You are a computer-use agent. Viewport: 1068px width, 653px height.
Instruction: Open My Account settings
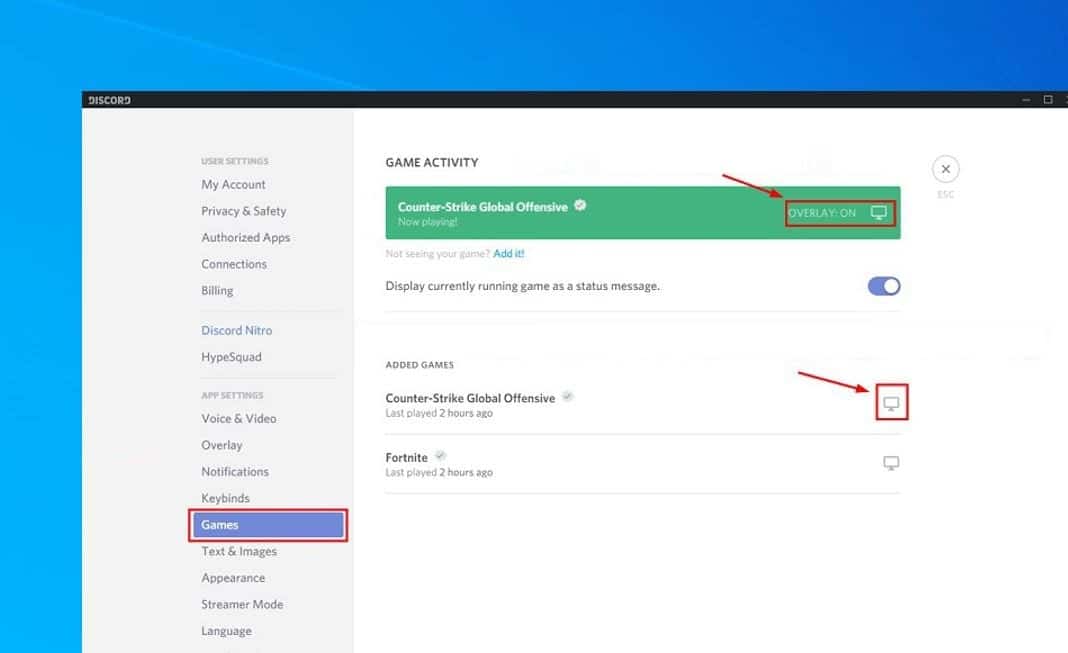tap(233, 185)
